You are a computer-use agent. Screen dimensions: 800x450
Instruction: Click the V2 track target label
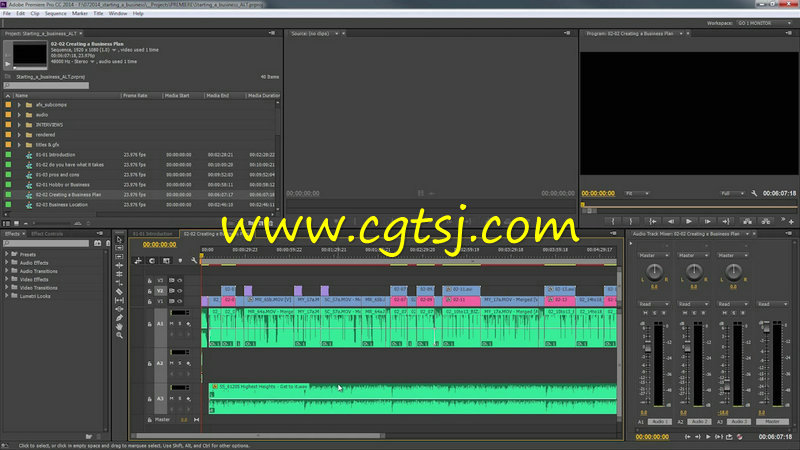pos(160,291)
